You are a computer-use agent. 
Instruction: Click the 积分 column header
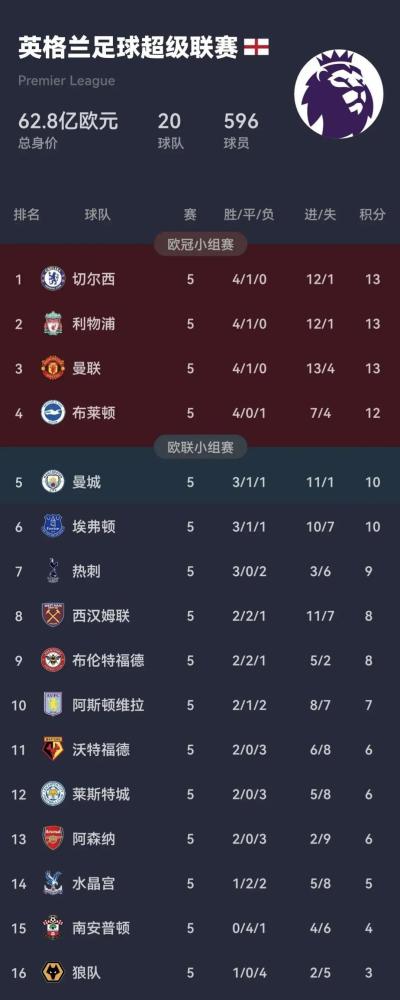click(x=372, y=215)
